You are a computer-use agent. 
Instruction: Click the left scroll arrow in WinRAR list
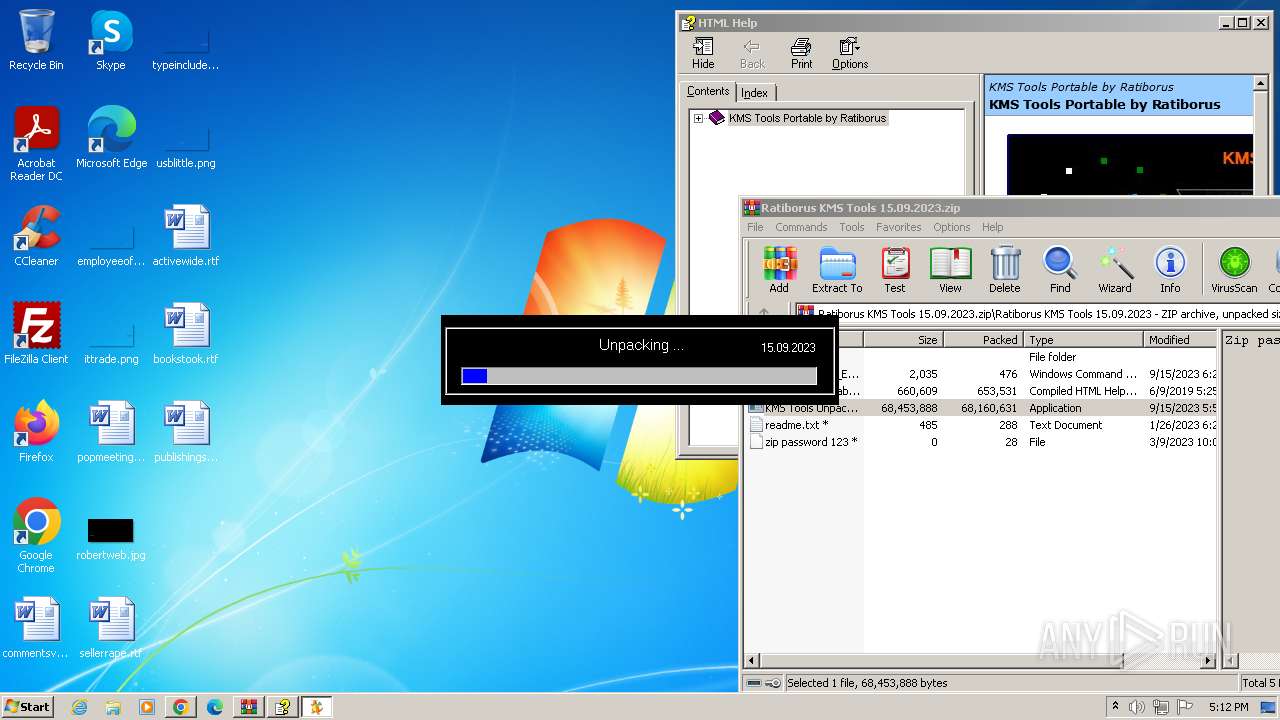[752, 661]
